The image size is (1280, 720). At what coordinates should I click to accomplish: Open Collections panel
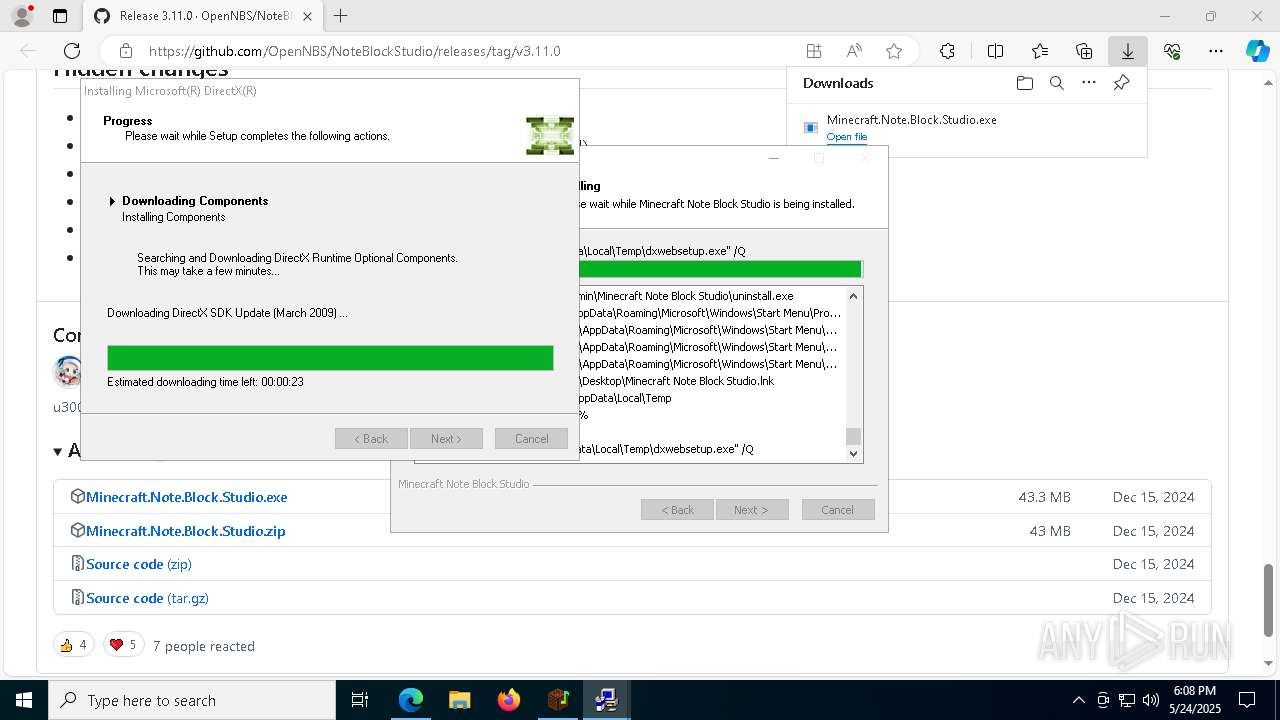pyautogui.click(x=1084, y=51)
